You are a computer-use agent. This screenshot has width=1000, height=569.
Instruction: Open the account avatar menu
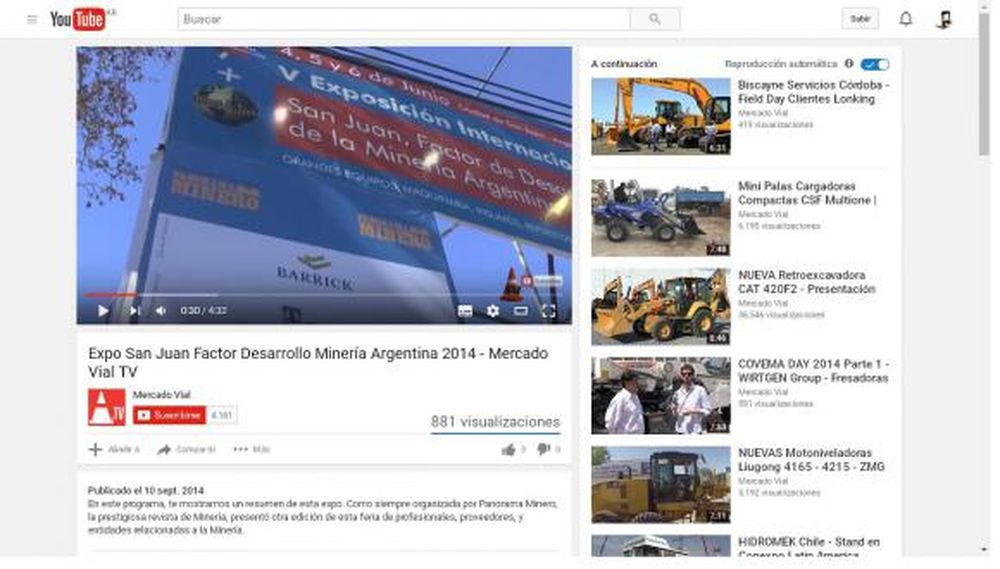click(x=945, y=19)
